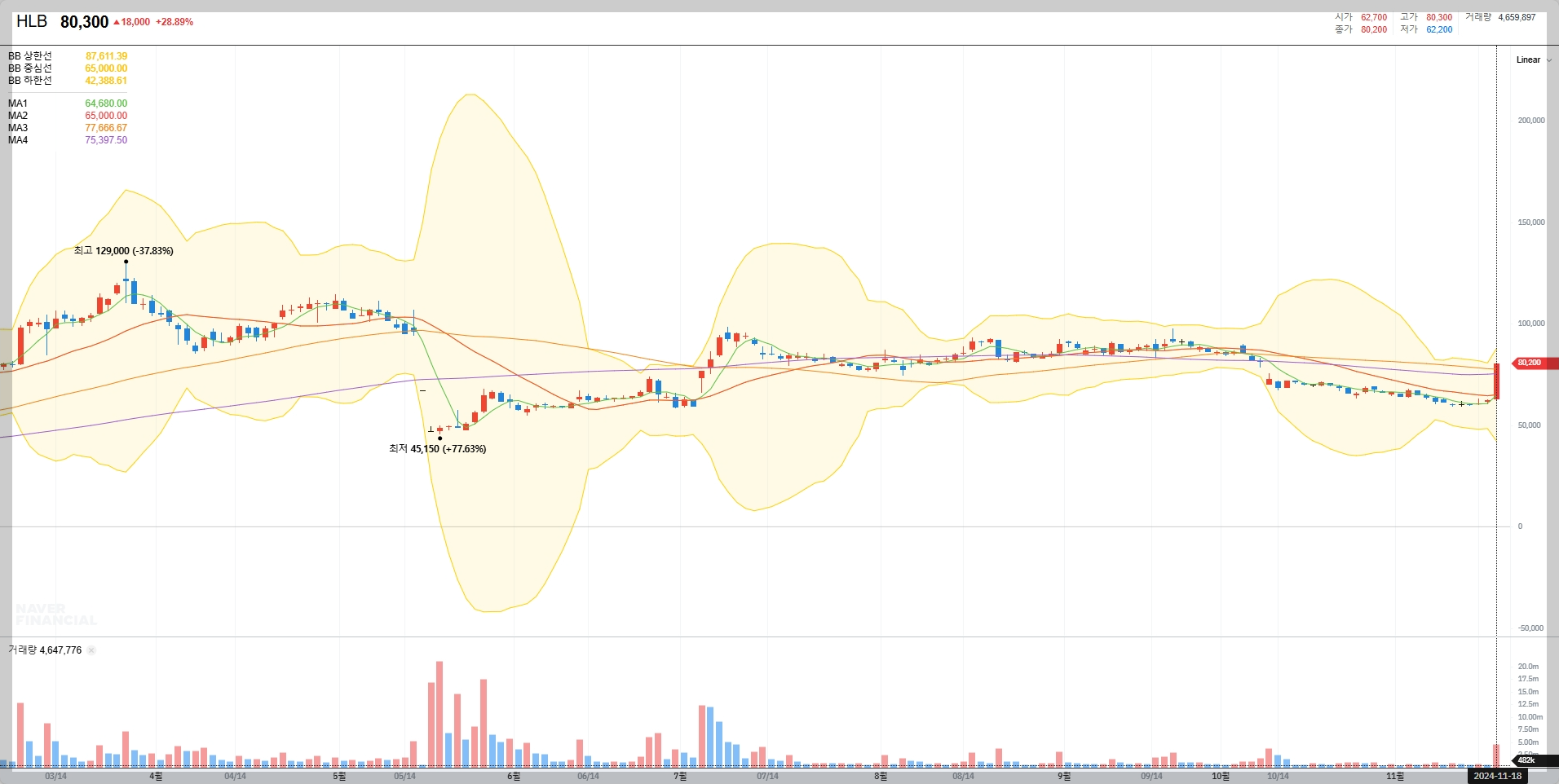Click the BB upper band value 87,611.39
The width and height of the screenshot is (1559, 784).
pyautogui.click(x=106, y=56)
